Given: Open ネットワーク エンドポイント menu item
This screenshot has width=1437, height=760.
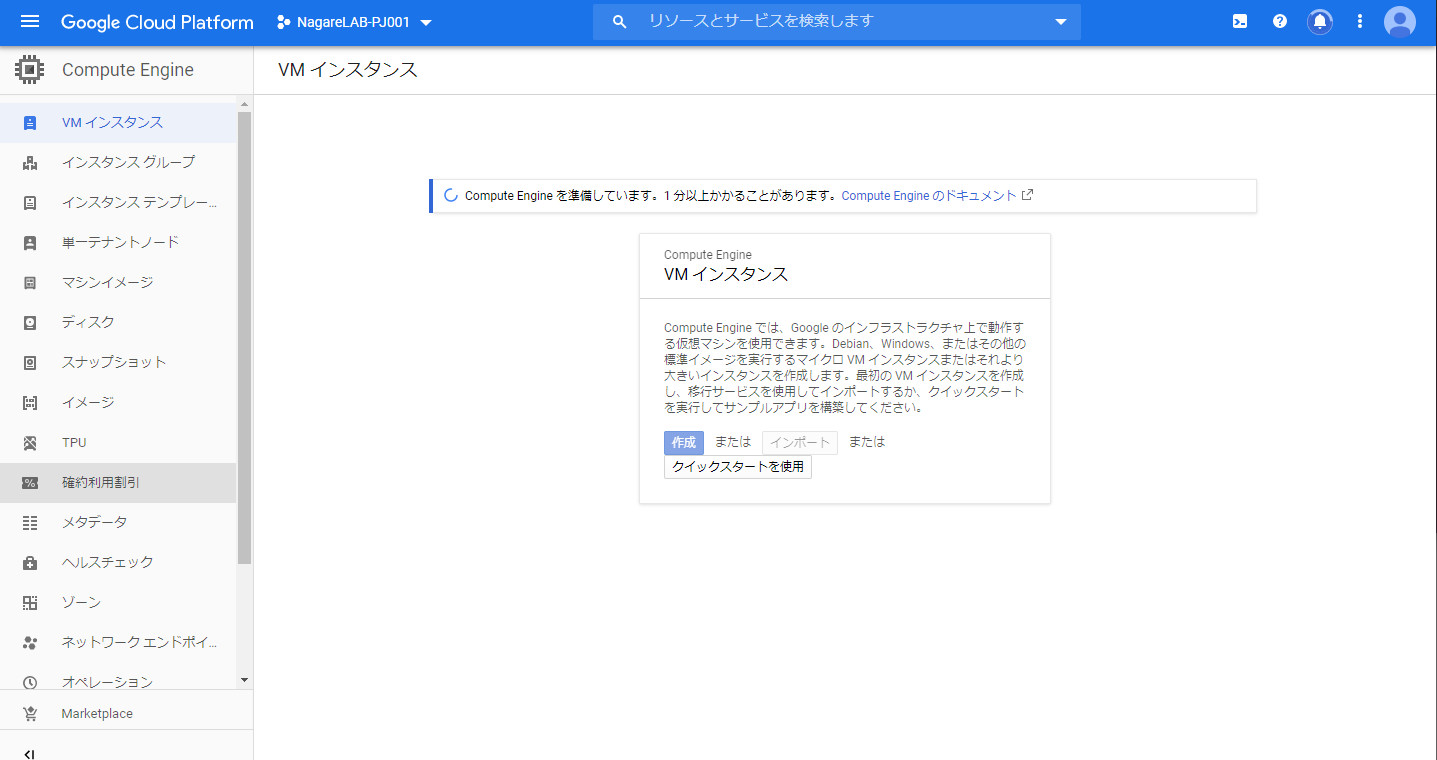Looking at the screenshot, I should 118,643.
